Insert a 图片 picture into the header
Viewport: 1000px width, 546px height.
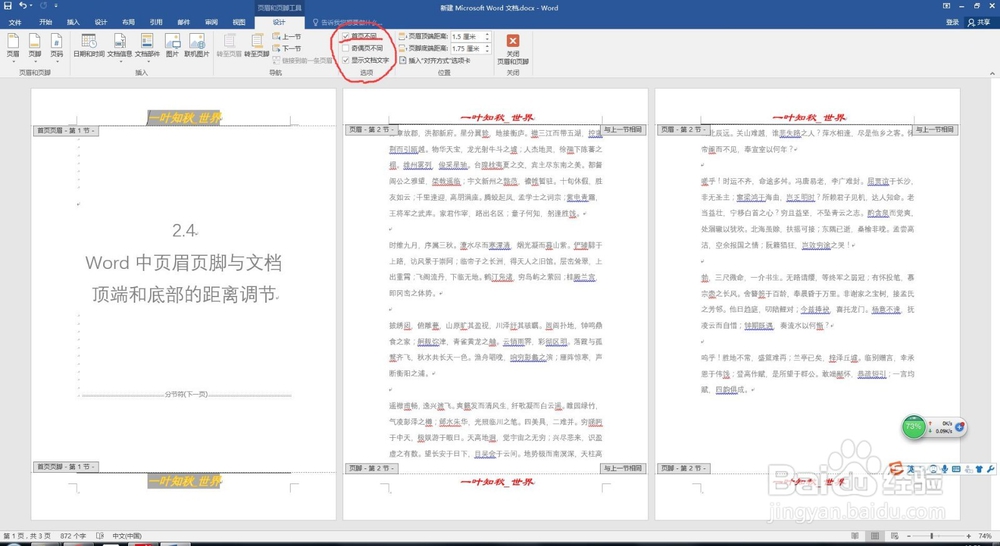click(172, 47)
